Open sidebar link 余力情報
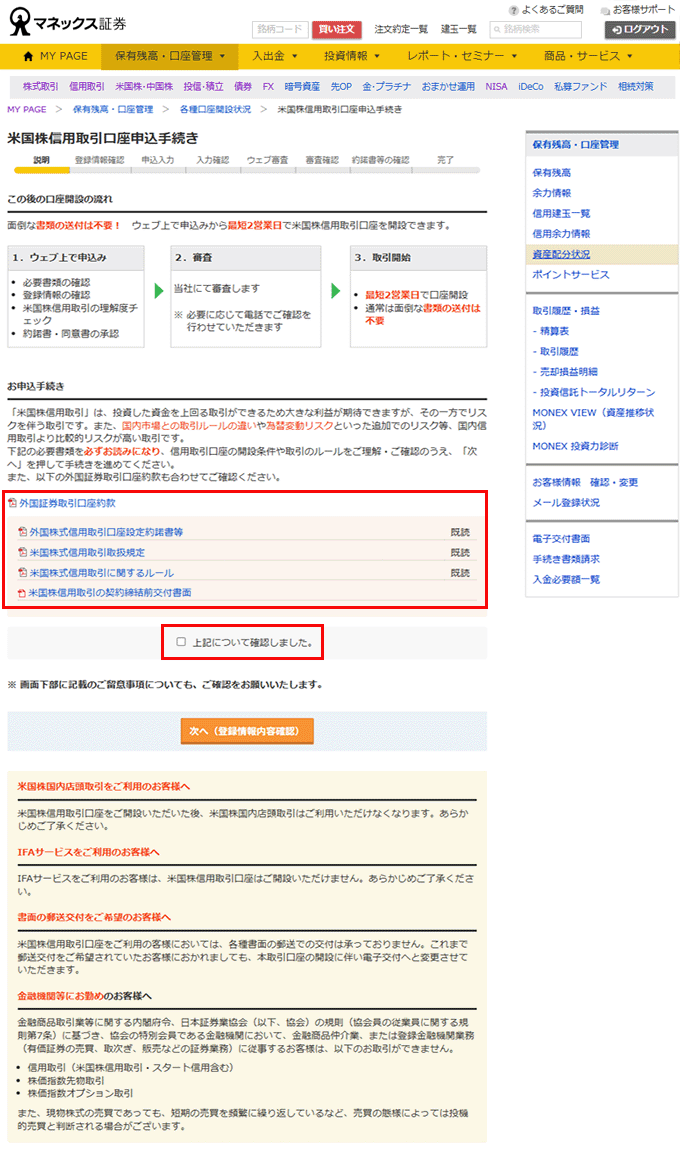This screenshot has height=1161, width=680. click(552, 193)
